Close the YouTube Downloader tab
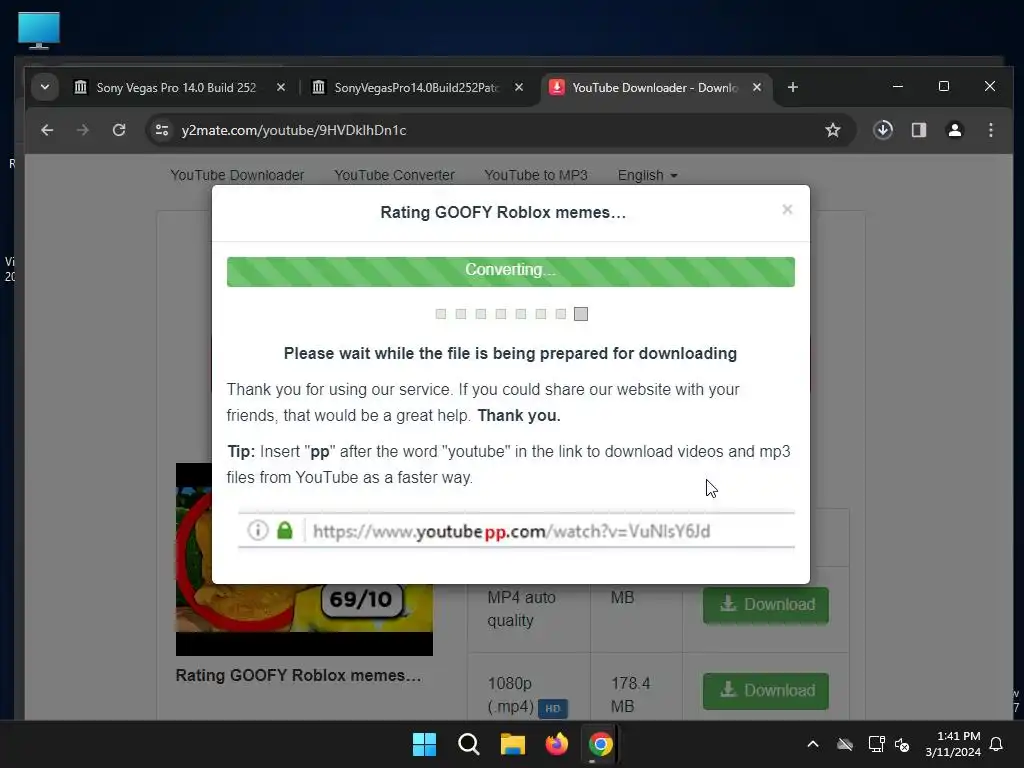1024x768 pixels. (x=757, y=87)
